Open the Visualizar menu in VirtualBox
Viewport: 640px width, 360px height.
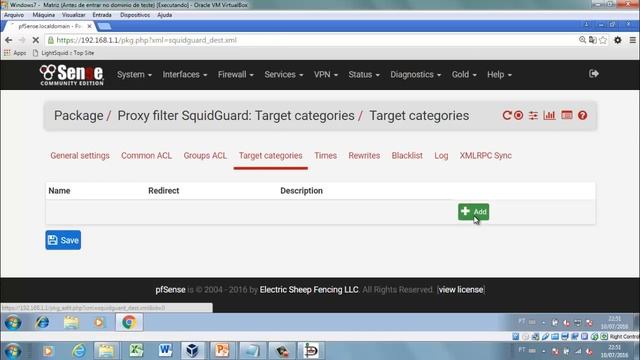73,15
